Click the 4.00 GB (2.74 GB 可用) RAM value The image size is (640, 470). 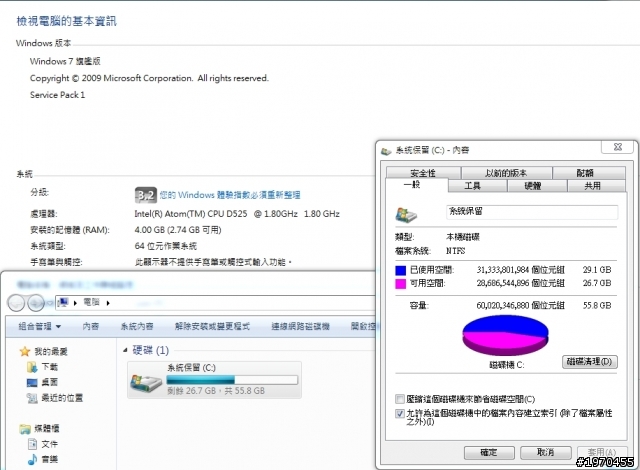178,230
